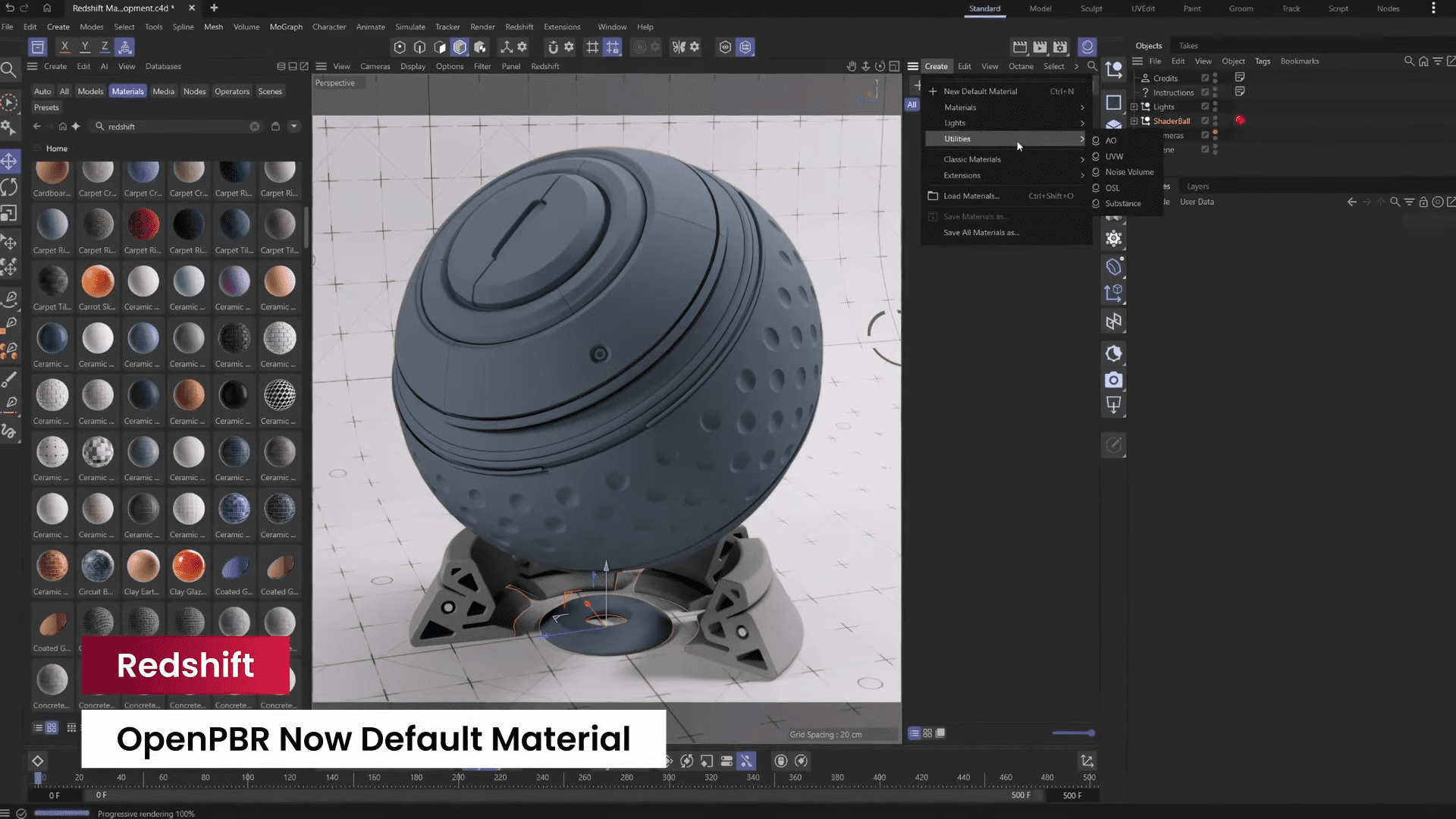Toggle the X axis lock in the top toolbar
Image resolution: width=1456 pixels, height=819 pixels.
point(64,46)
